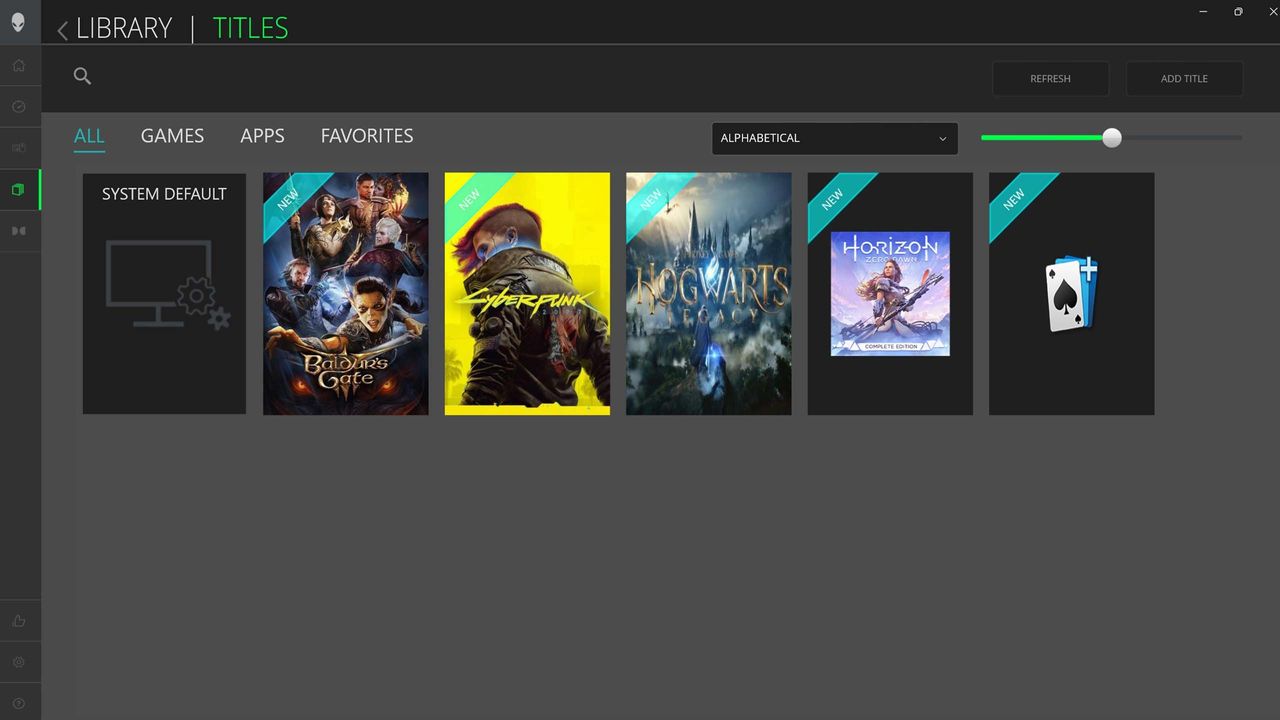Image resolution: width=1280 pixels, height=720 pixels.
Task: Click the thumbnail size slider handle
Action: point(1112,138)
